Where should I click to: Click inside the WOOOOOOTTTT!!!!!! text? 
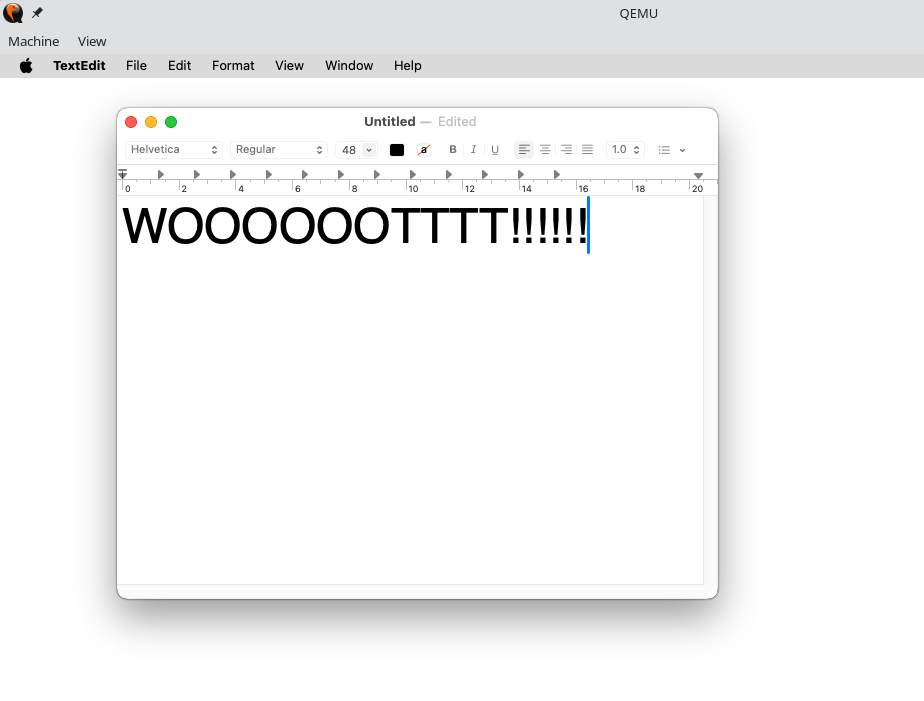pyautogui.click(x=355, y=225)
